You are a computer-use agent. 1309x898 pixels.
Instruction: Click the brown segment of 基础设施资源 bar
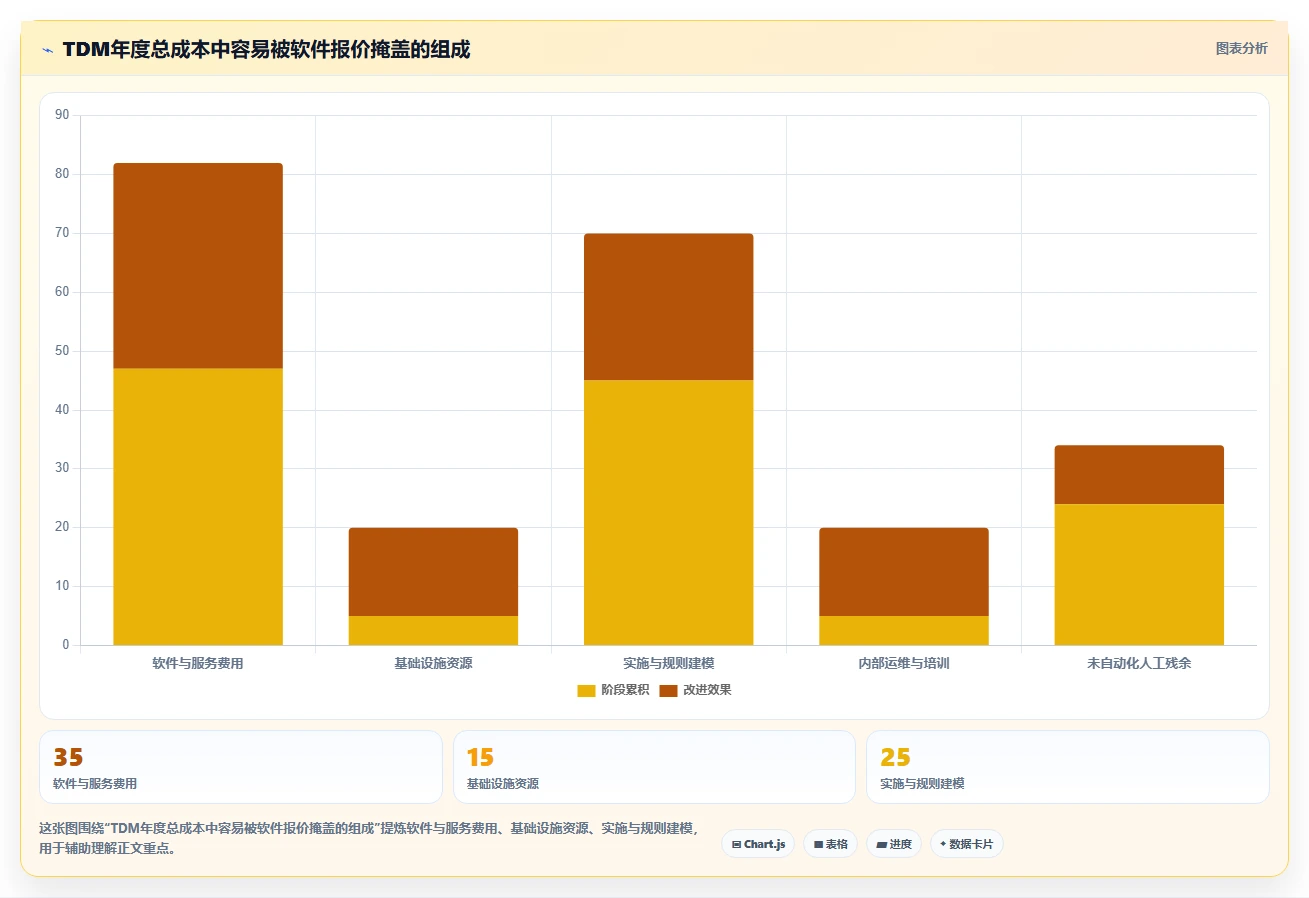pyautogui.click(x=433, y=572)
